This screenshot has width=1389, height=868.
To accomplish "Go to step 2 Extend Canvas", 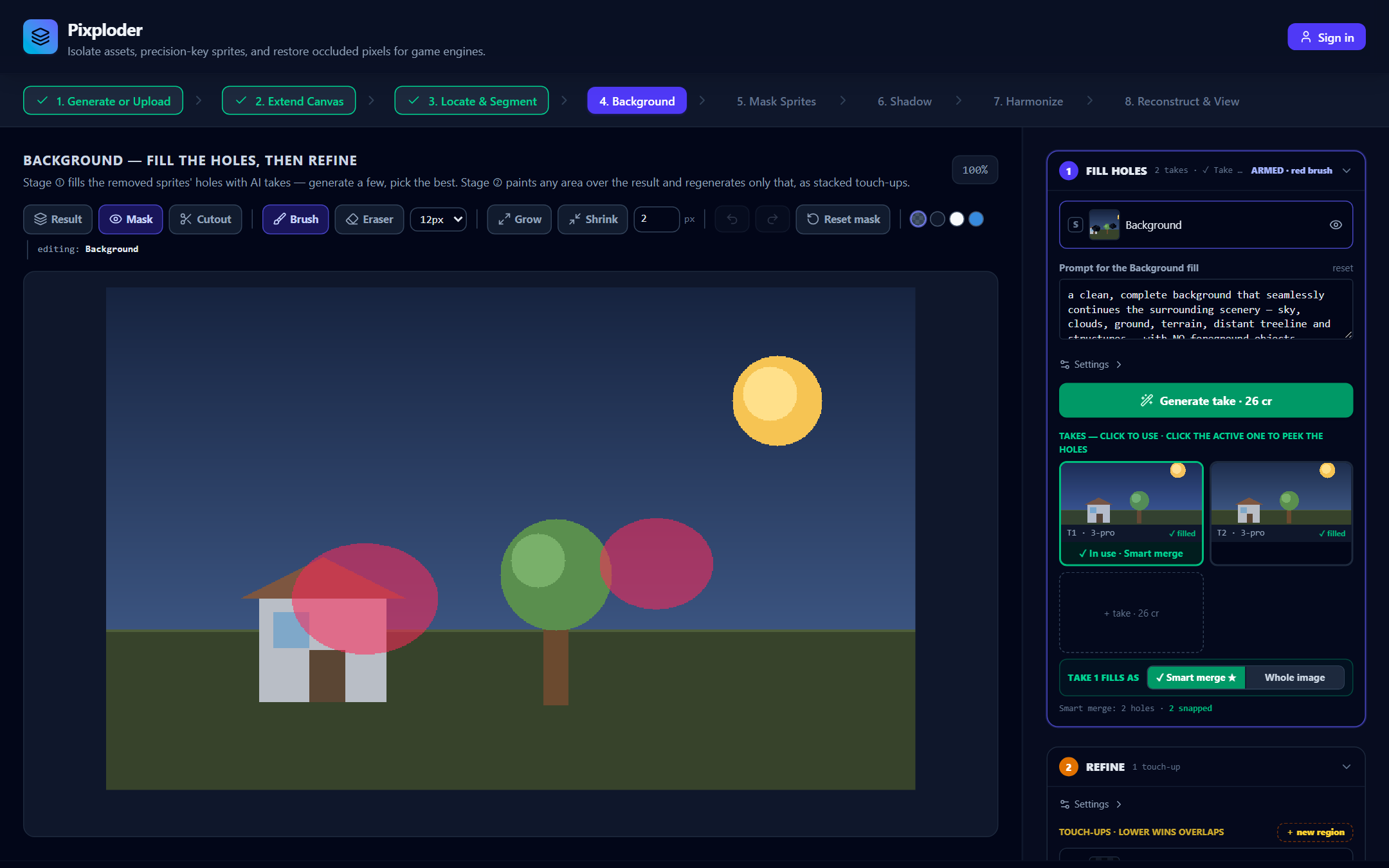I will click(289, 101).
